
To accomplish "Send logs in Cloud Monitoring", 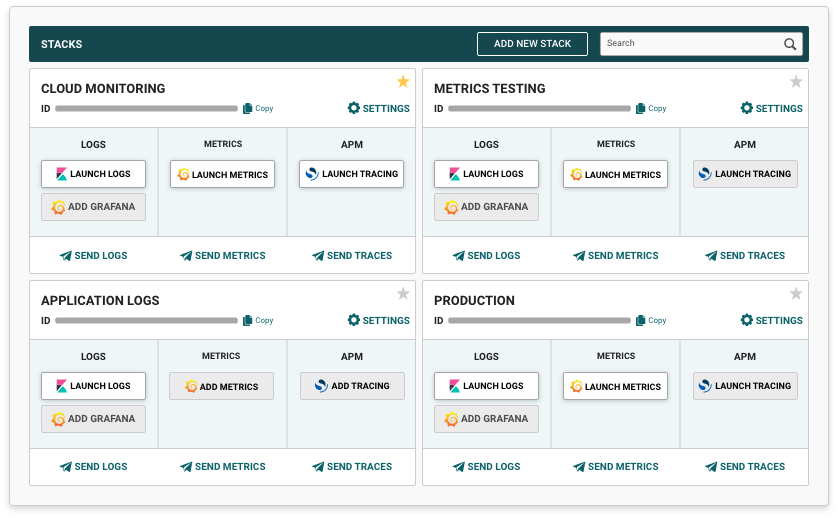I will [94, 256].
